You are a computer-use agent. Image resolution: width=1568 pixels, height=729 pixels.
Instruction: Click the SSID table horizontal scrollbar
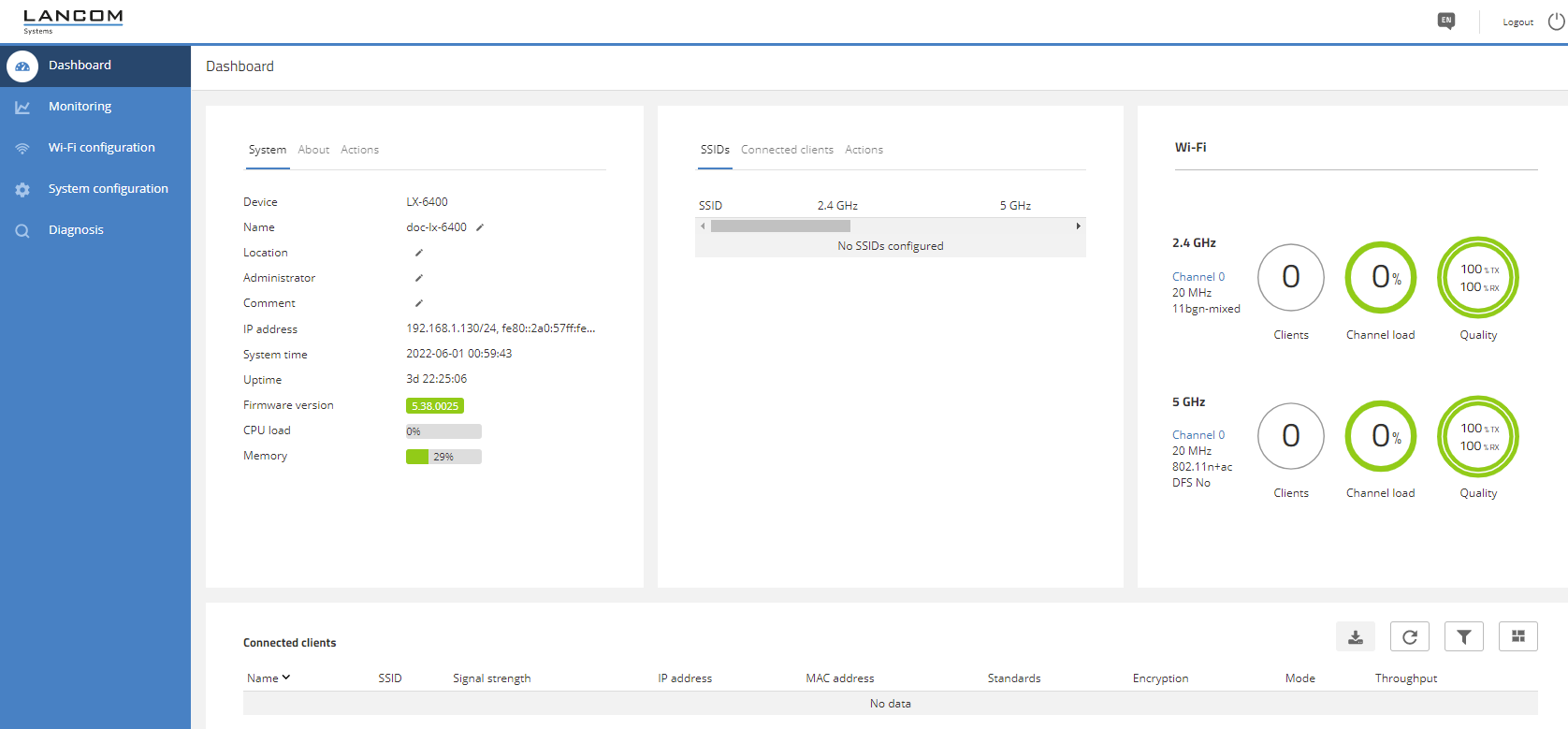click(780, 226)
